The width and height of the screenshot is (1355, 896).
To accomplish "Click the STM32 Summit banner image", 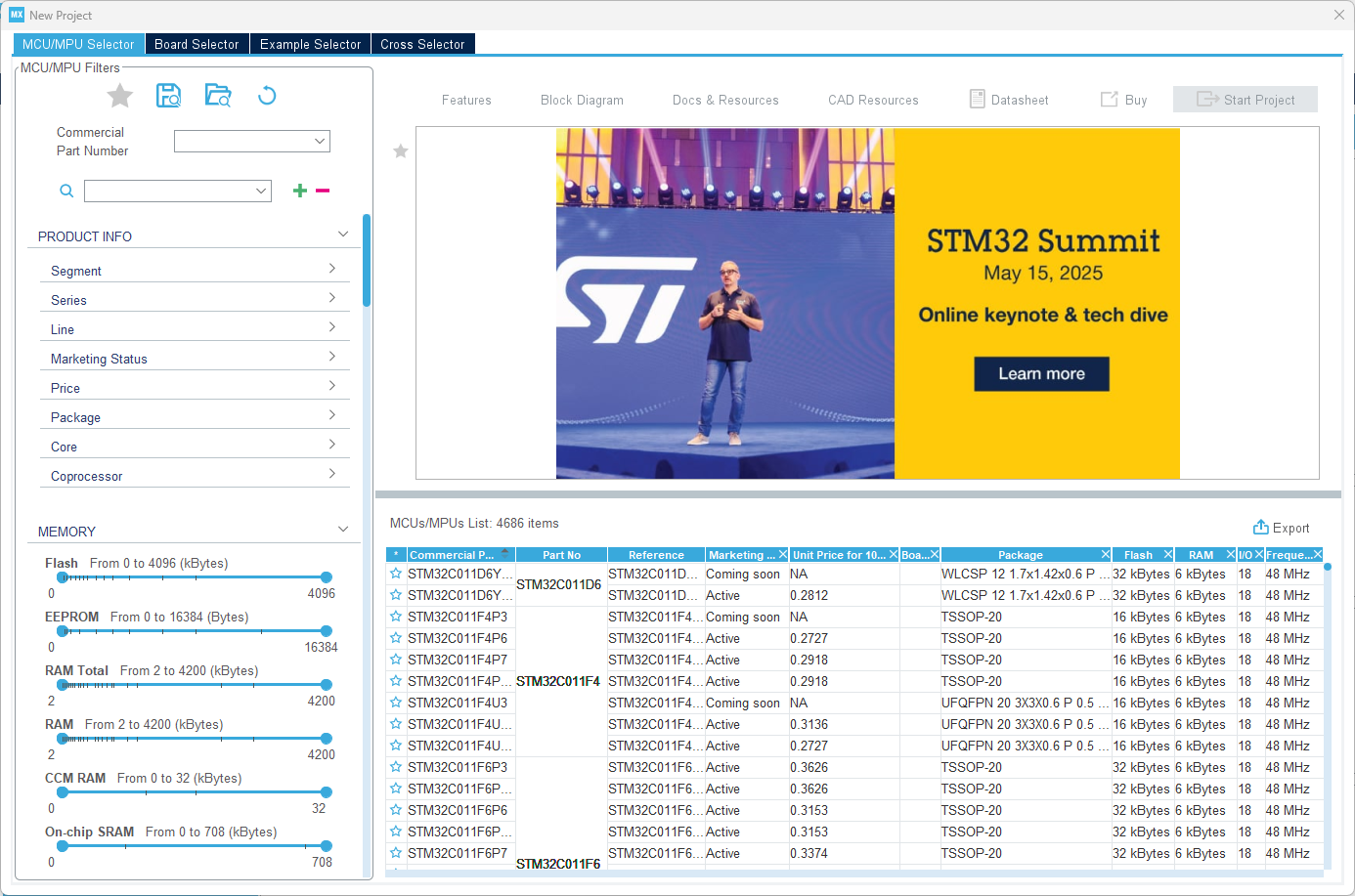I will point(868,303).
